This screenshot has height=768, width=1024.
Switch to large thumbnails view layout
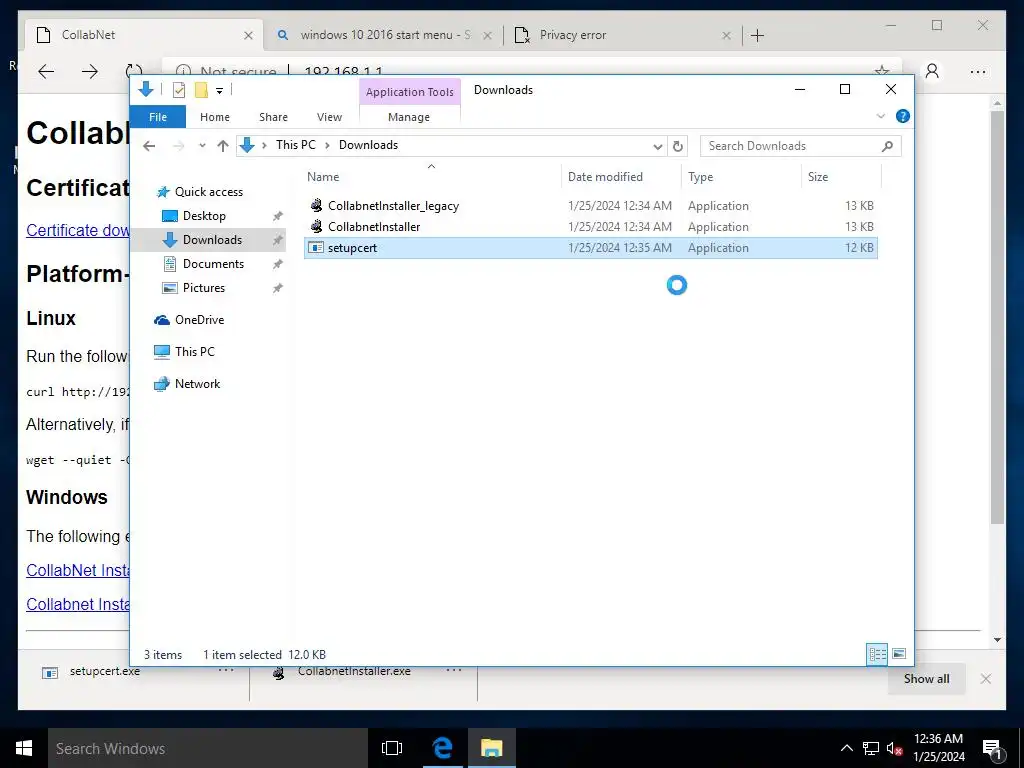click(x=899, y=654)
